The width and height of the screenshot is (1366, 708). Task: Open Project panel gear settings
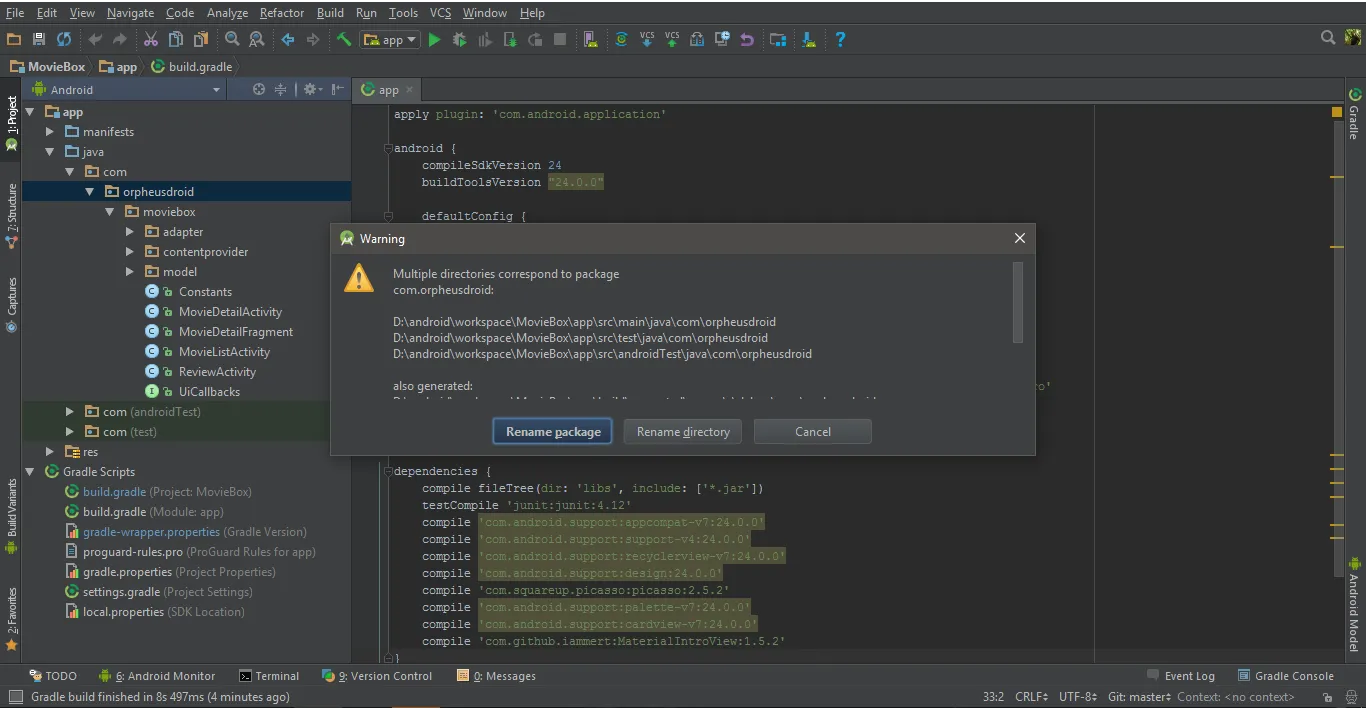click(312, 89)
